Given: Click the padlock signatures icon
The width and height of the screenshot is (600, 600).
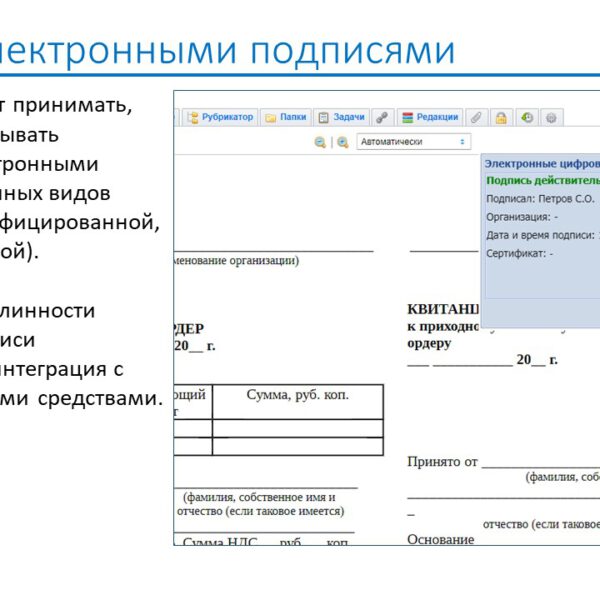Looking at the screenshot, I should tap(501, 117).
